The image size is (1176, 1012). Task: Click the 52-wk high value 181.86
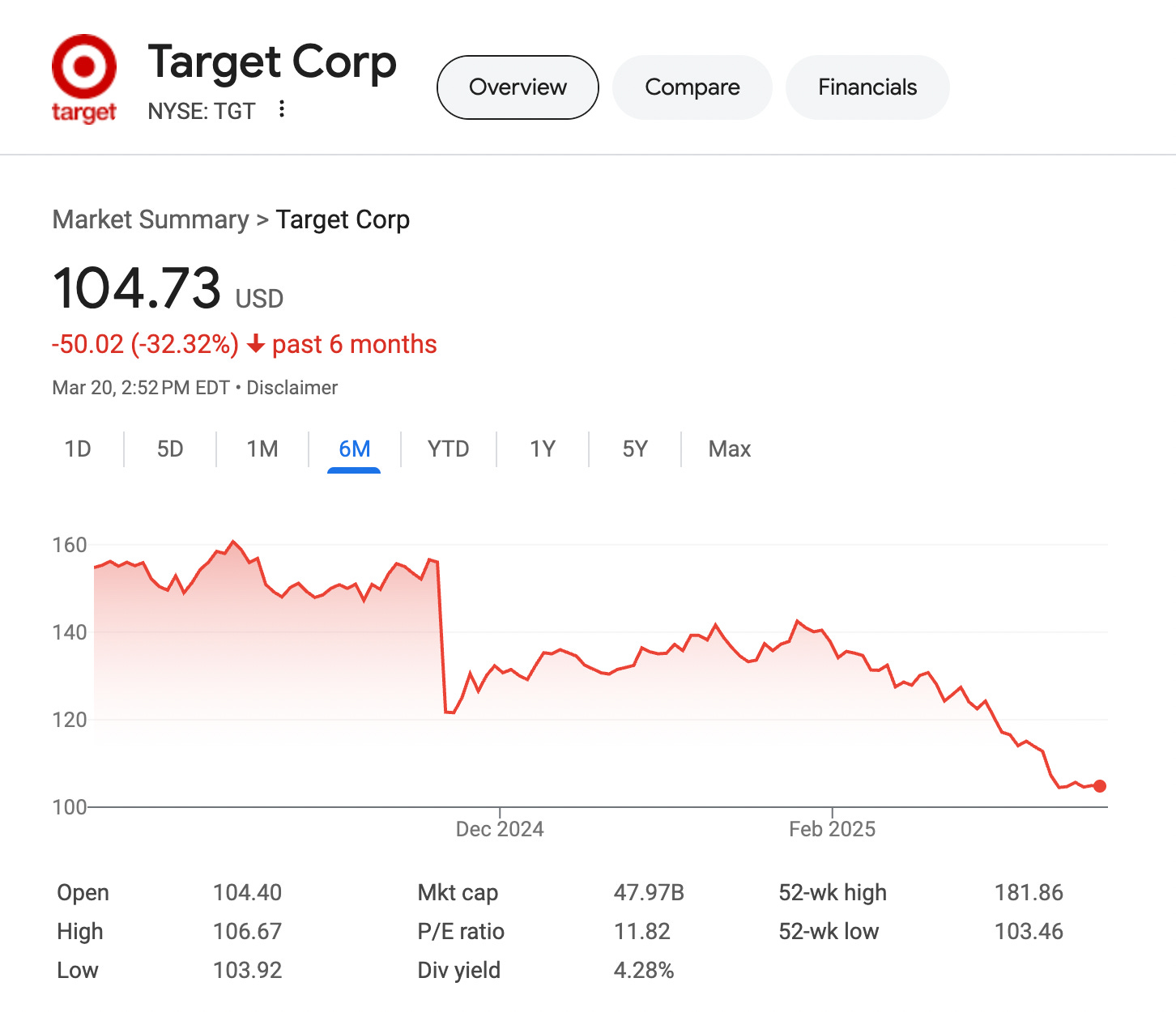[1029, 892]
